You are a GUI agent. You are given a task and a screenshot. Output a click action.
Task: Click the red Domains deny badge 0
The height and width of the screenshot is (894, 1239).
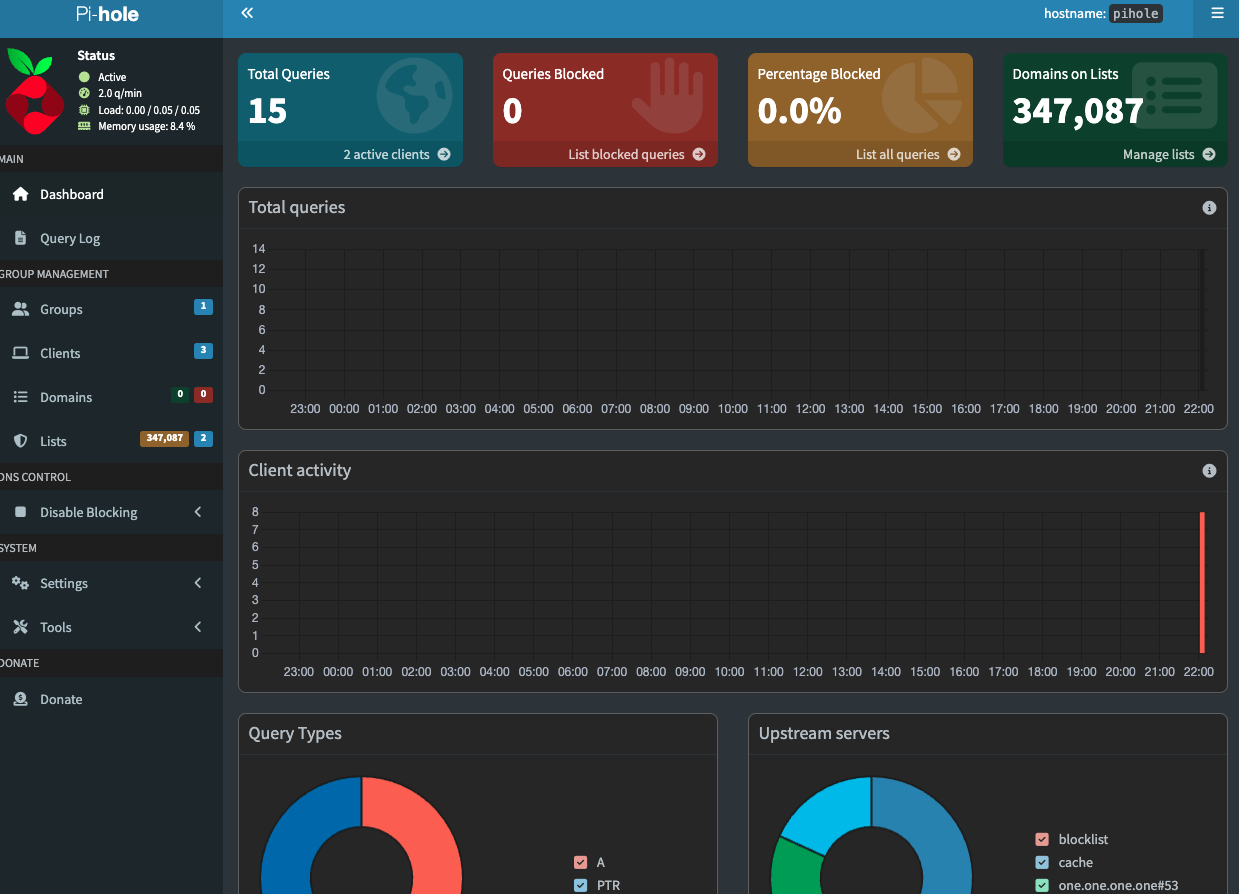pyautogui.click(x=203, y=395)
